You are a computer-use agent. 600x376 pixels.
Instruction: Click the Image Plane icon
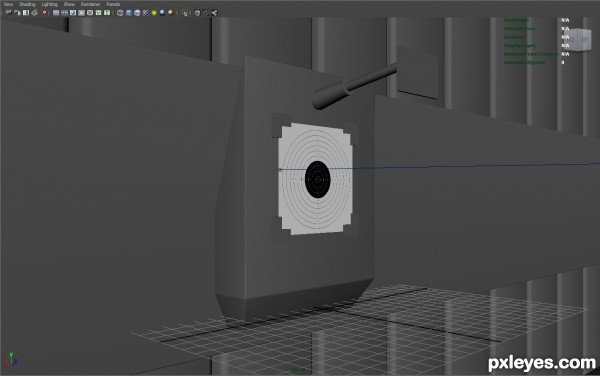pos(35,13)
